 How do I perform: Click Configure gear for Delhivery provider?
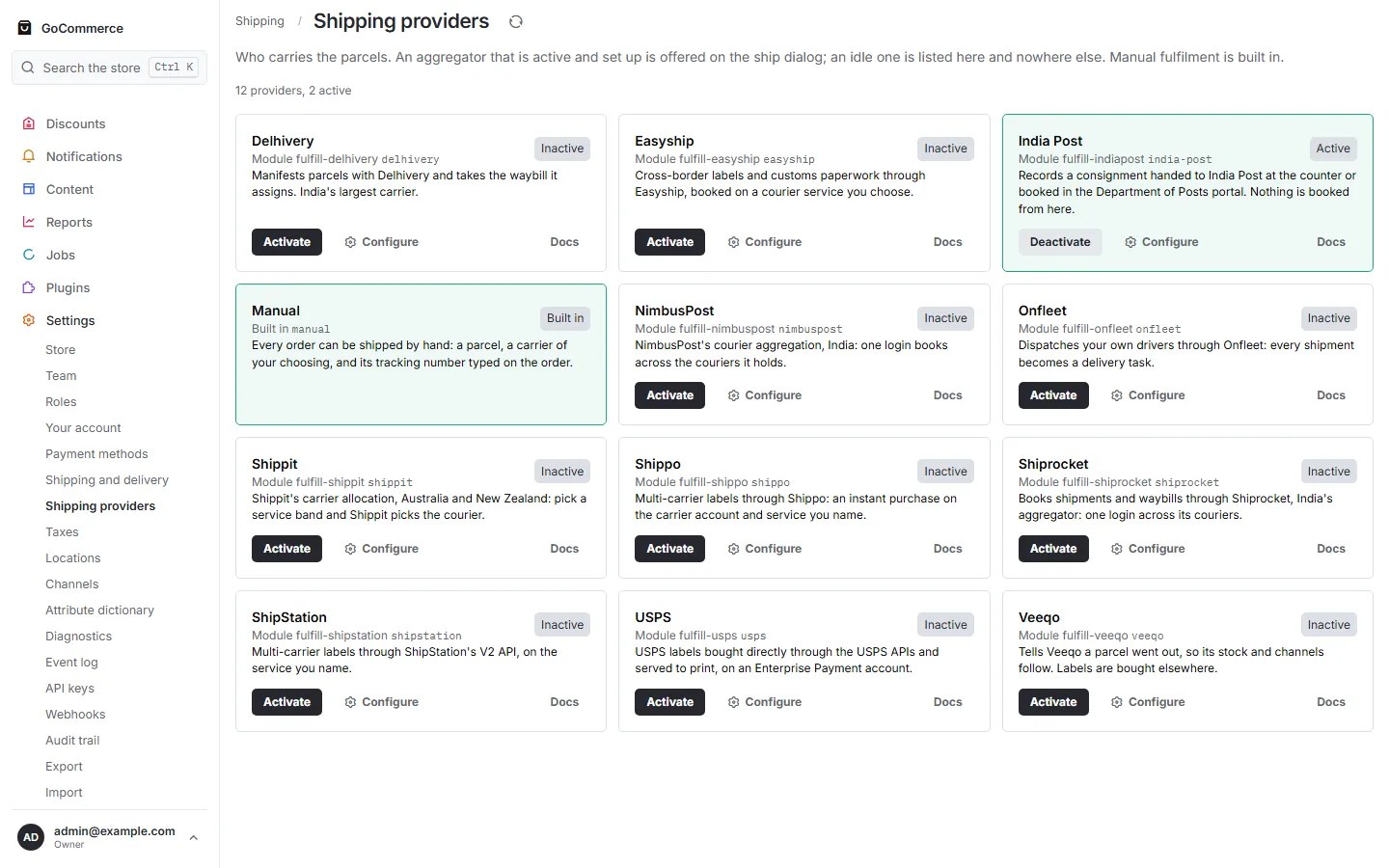[x=381, y=242]
